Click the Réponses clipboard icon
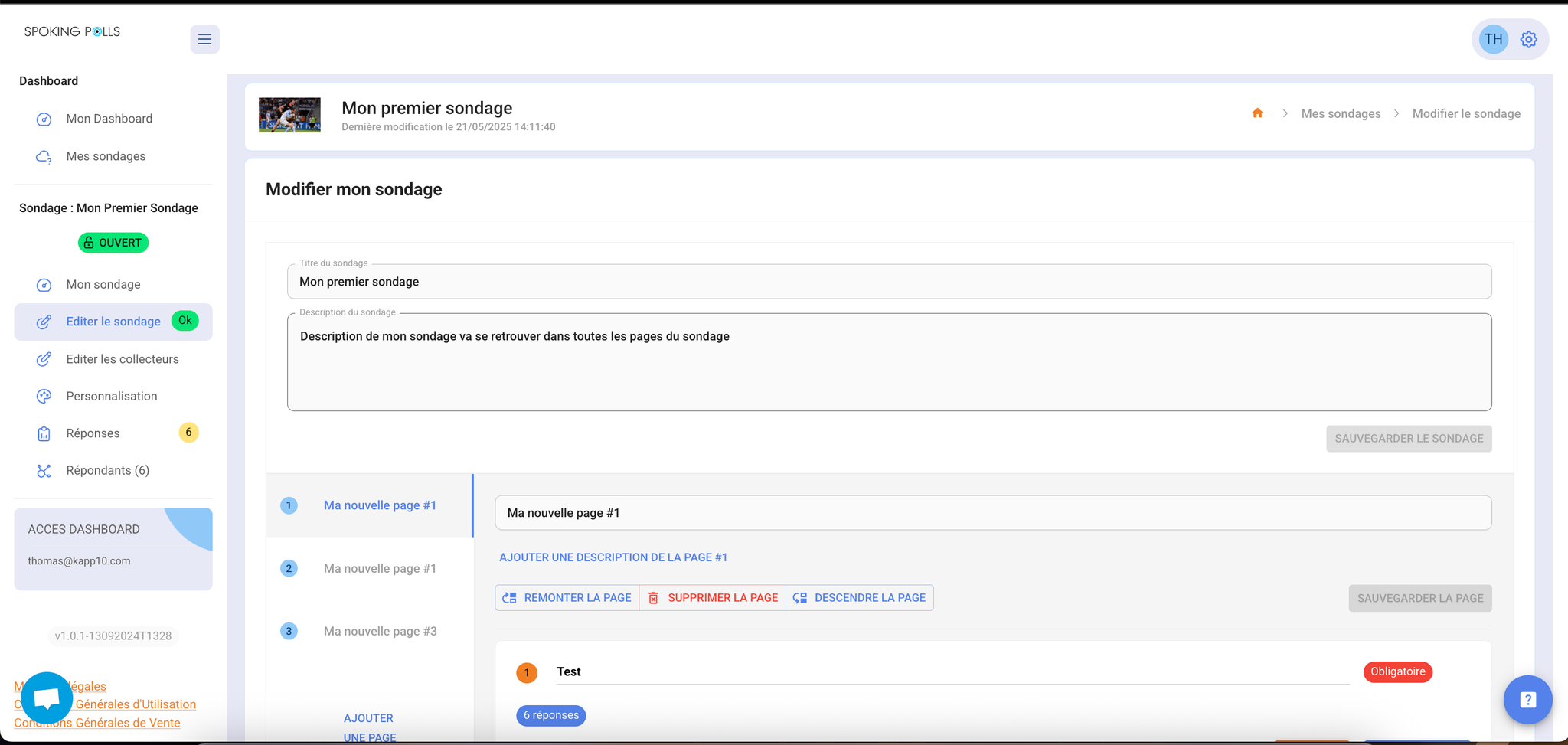 (x=44, y=433)
